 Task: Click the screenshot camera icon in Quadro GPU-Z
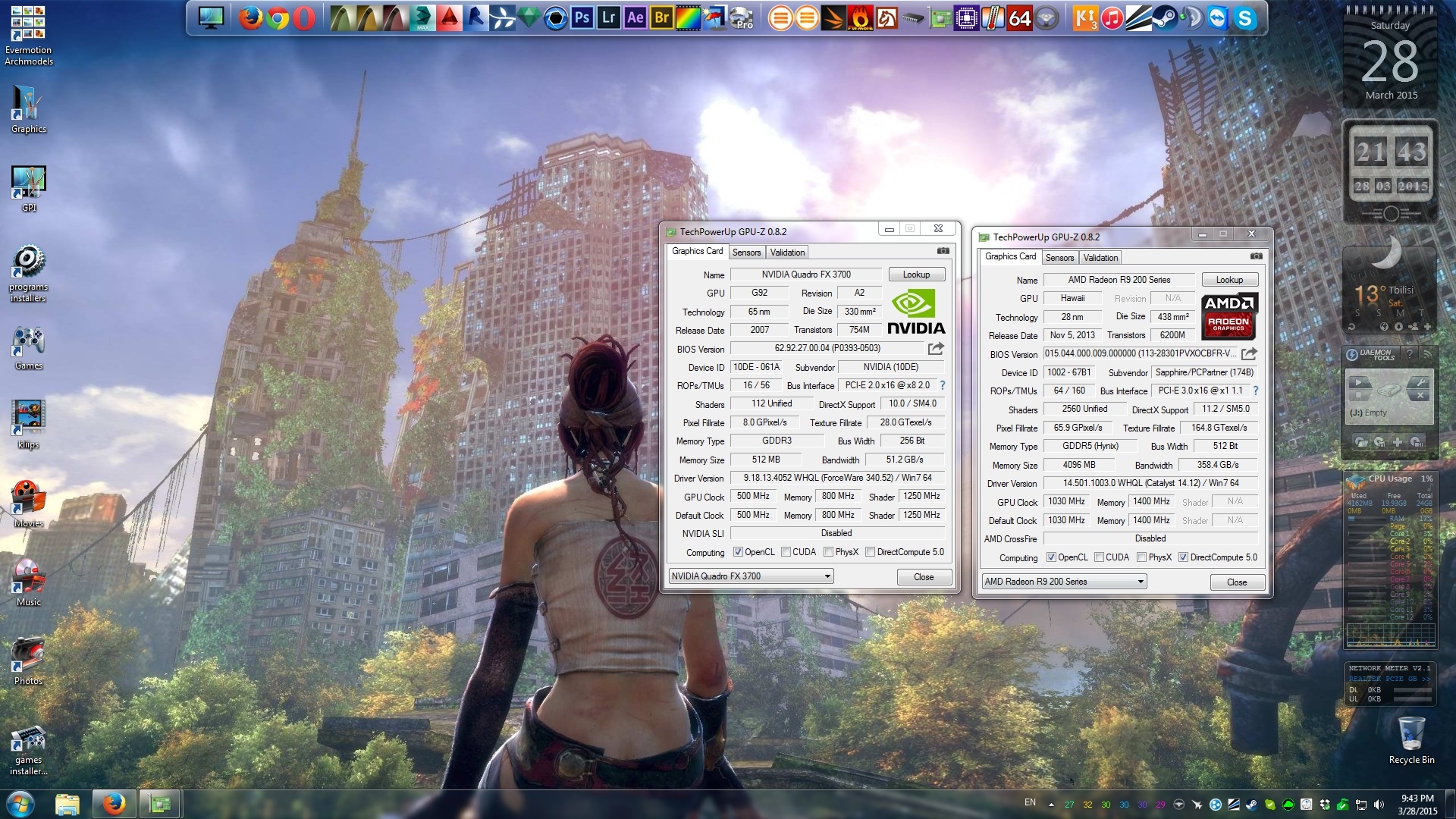point(943,251)
